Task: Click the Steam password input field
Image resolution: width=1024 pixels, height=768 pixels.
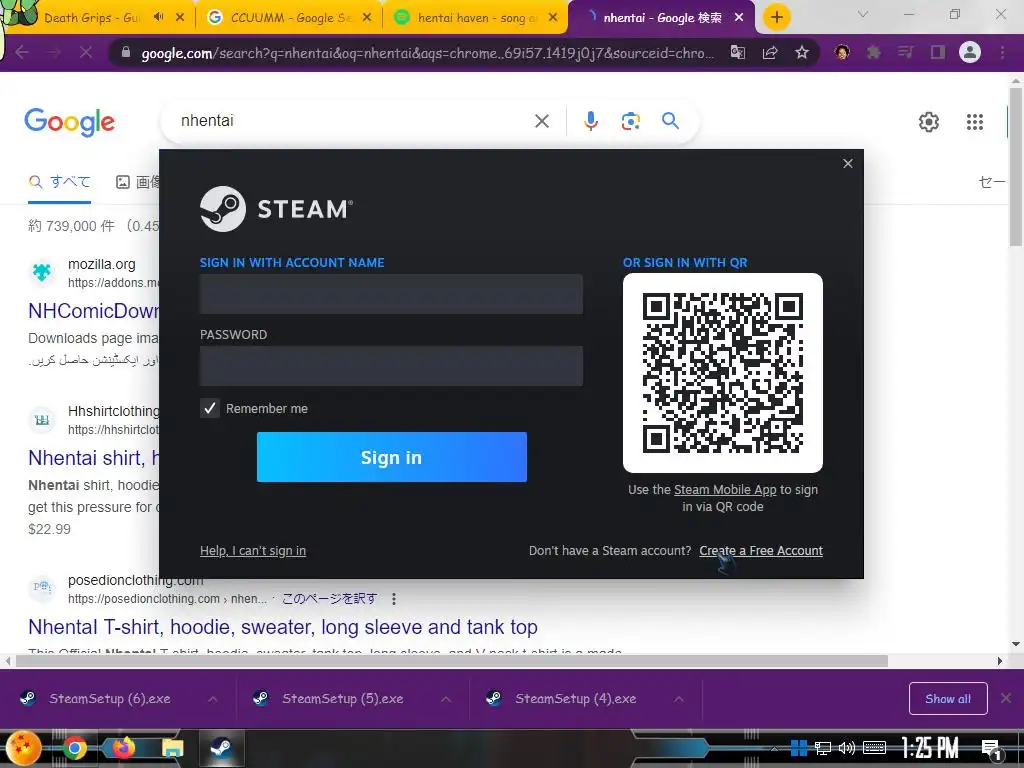Action: tap(391, 366)
